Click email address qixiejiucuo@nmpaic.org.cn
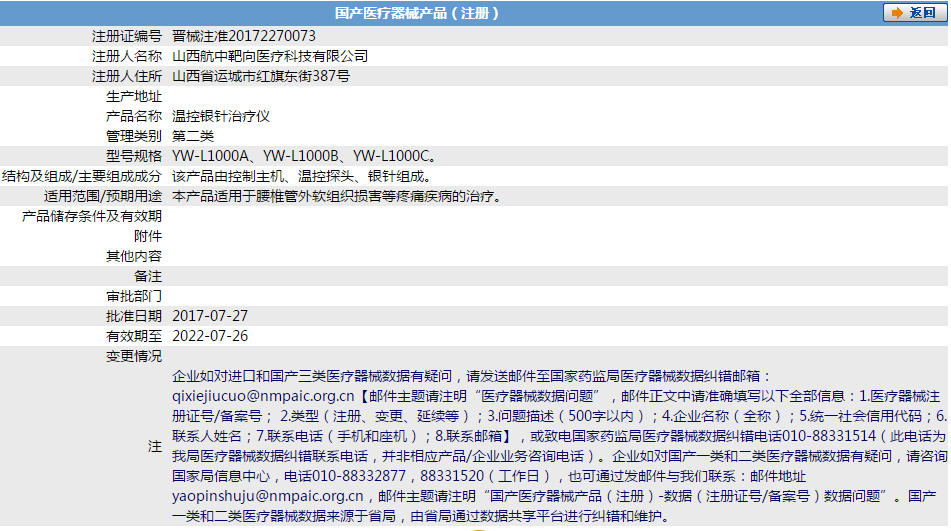This screenshot has height=531, width=951. point(263,396)
